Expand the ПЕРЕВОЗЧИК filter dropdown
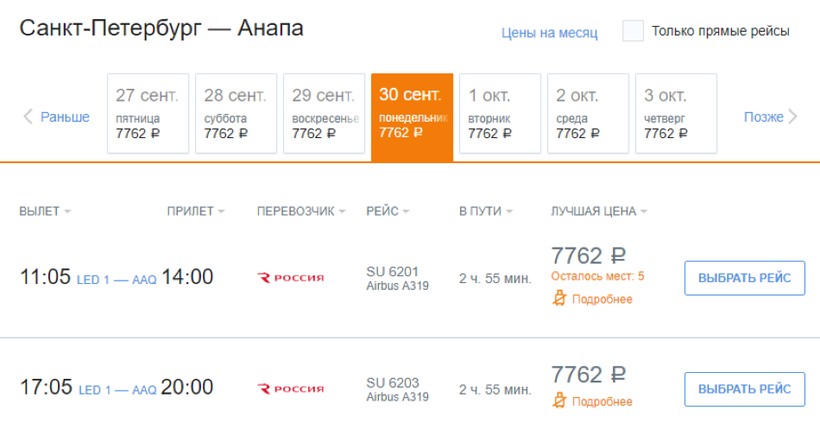This screenshot has width=820, height=435. 301,211
